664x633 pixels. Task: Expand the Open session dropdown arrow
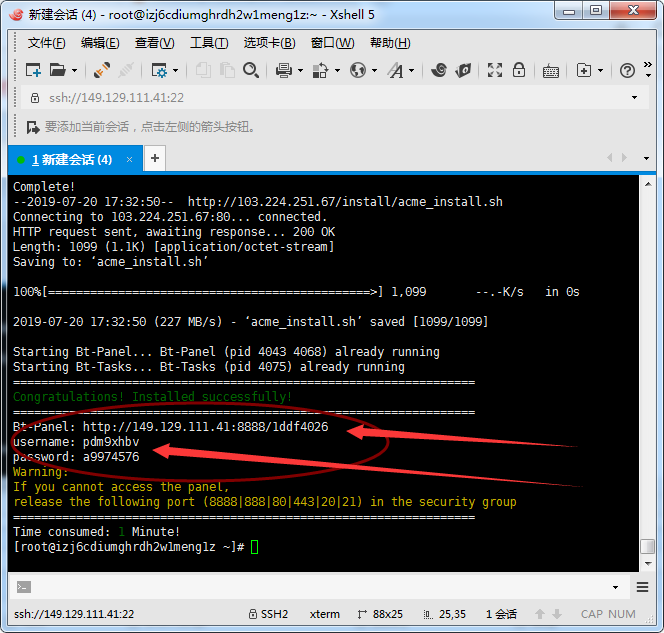pos(74,70)
